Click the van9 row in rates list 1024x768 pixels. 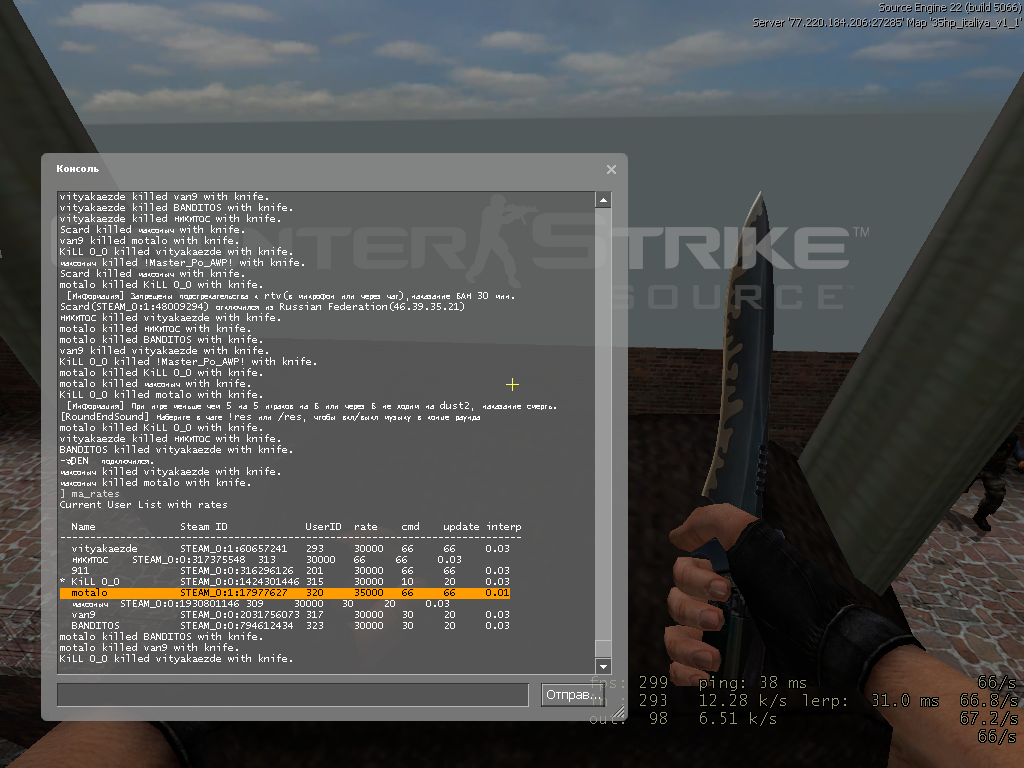pos(290,615)
